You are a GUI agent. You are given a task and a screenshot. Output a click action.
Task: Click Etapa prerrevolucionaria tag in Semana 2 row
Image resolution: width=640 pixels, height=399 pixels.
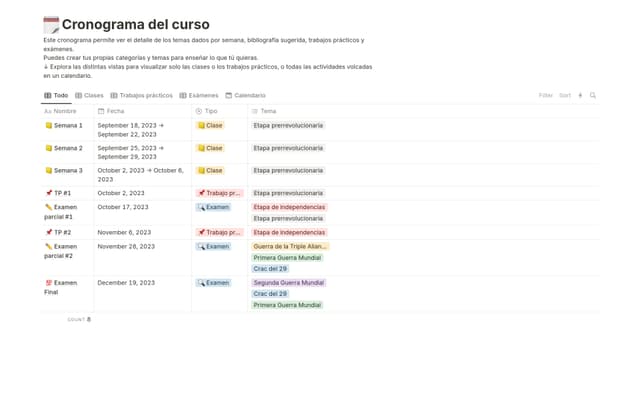tap(288, 148)
